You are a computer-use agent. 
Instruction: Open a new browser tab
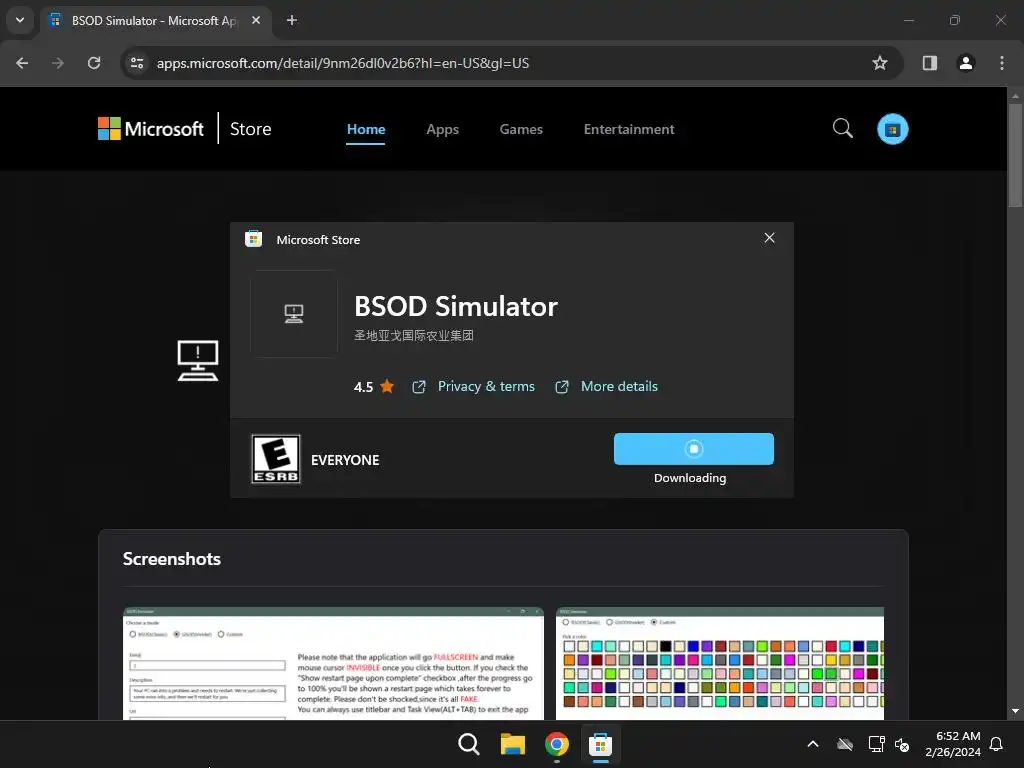[292, 20]
